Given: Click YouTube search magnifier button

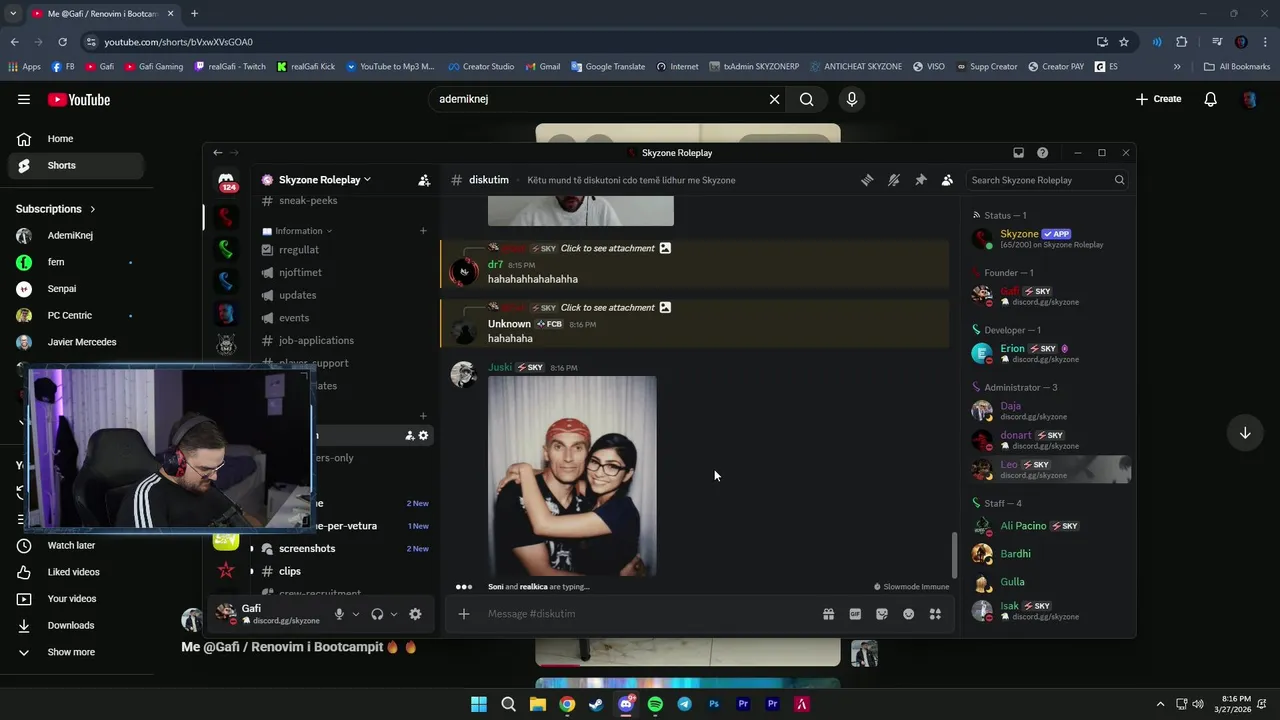Looking at the screenshot, I should tap(807, 99).
